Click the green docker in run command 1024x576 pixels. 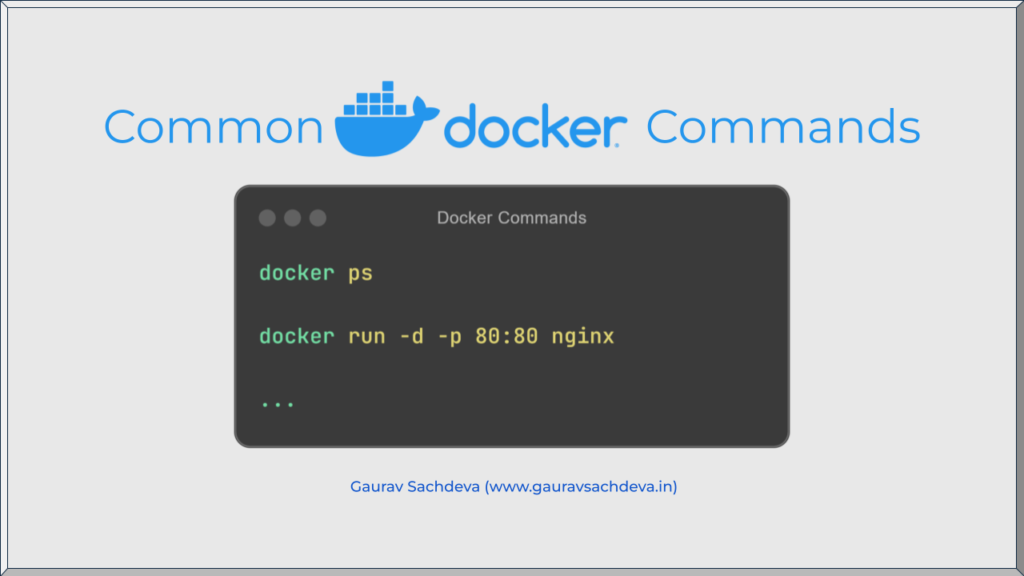(x=297, y=336)
